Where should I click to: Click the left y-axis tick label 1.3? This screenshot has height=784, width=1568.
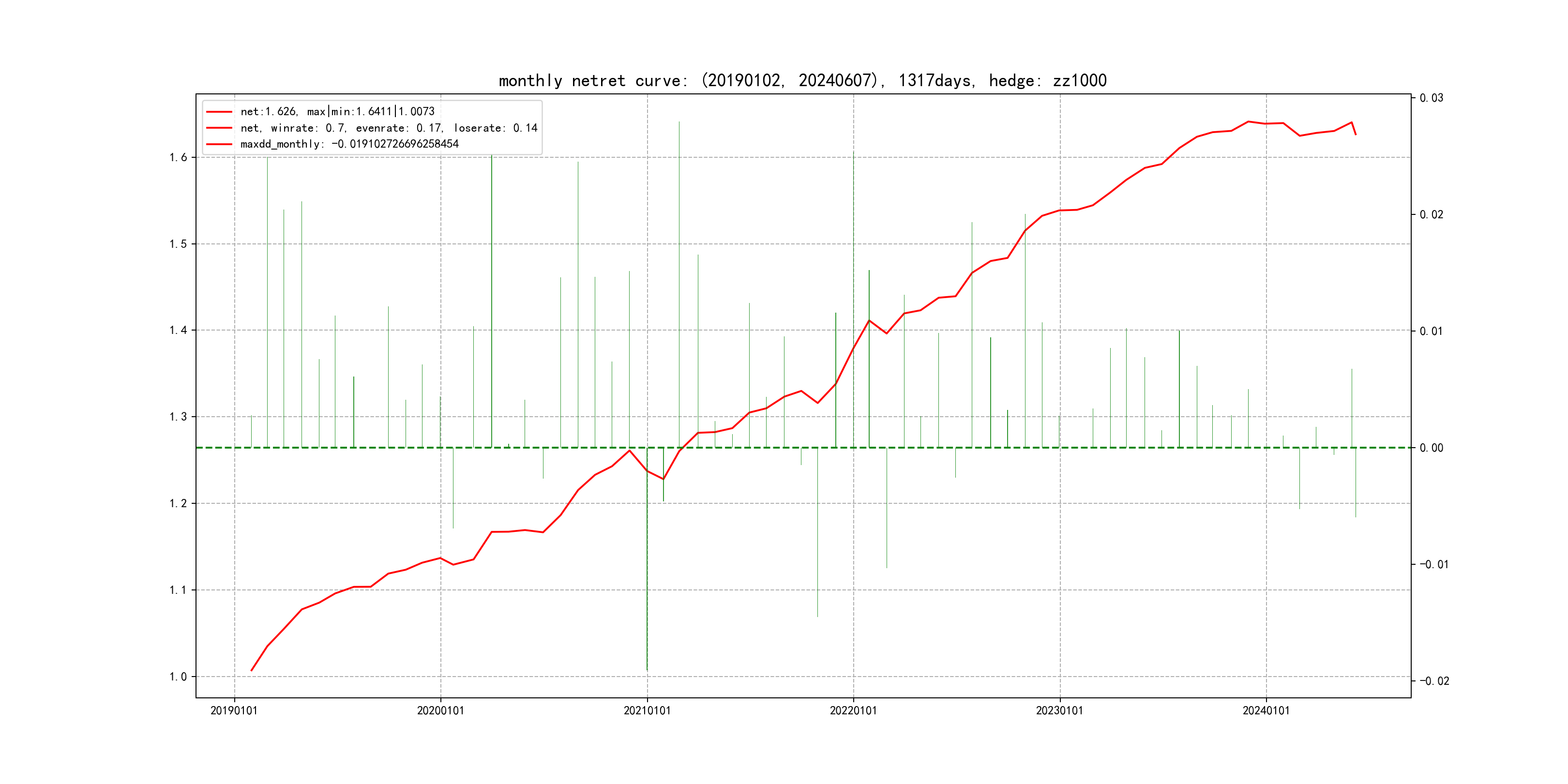click(179, 417)
